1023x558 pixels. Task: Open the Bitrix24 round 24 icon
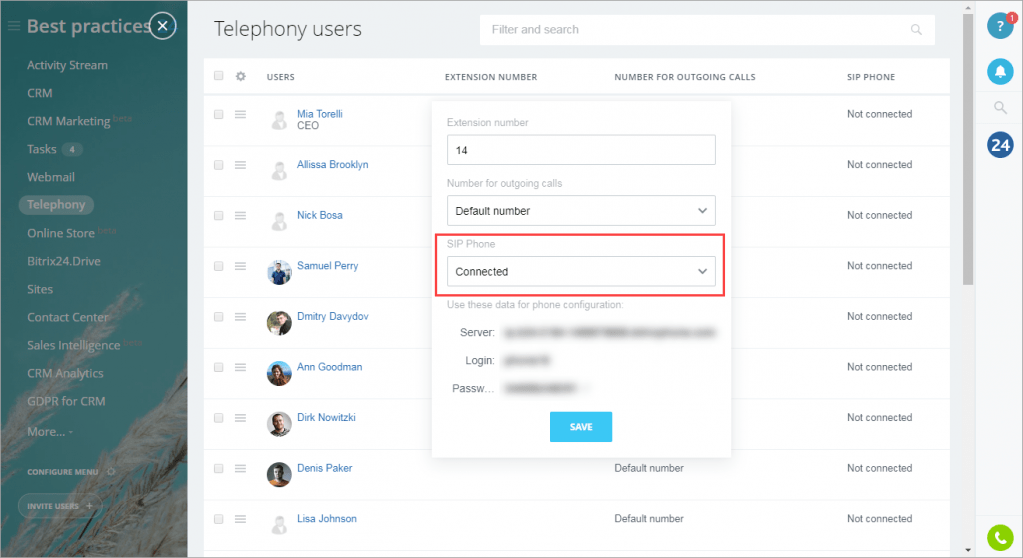(x=1000, y=145)
